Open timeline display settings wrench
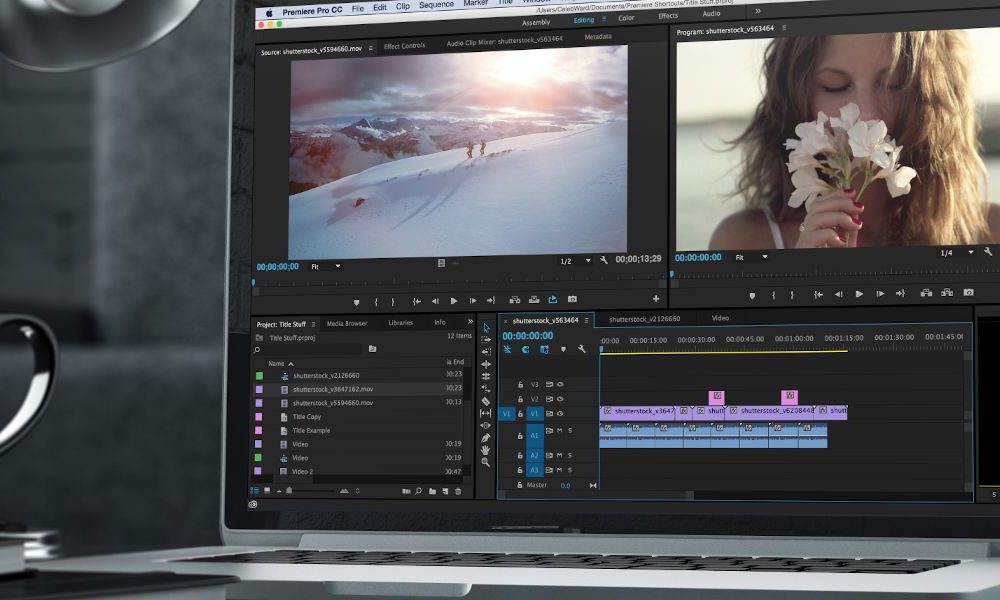Viewport: 1000px width, 600px height. 582,349
